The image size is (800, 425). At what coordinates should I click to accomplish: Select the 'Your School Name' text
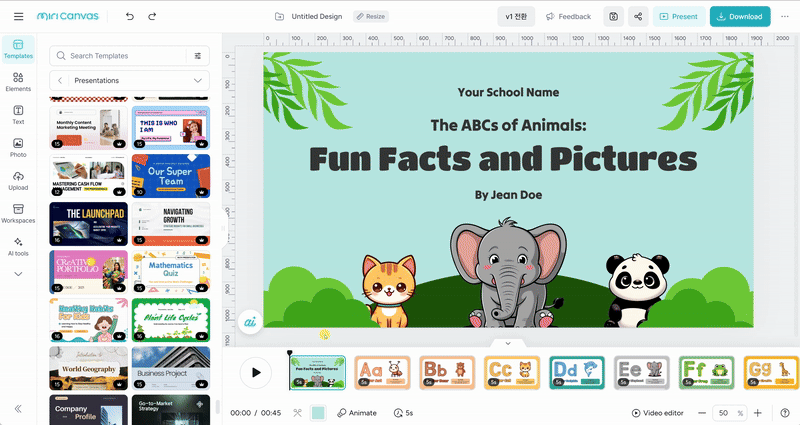pyautogui.click(x=508, y=92)
